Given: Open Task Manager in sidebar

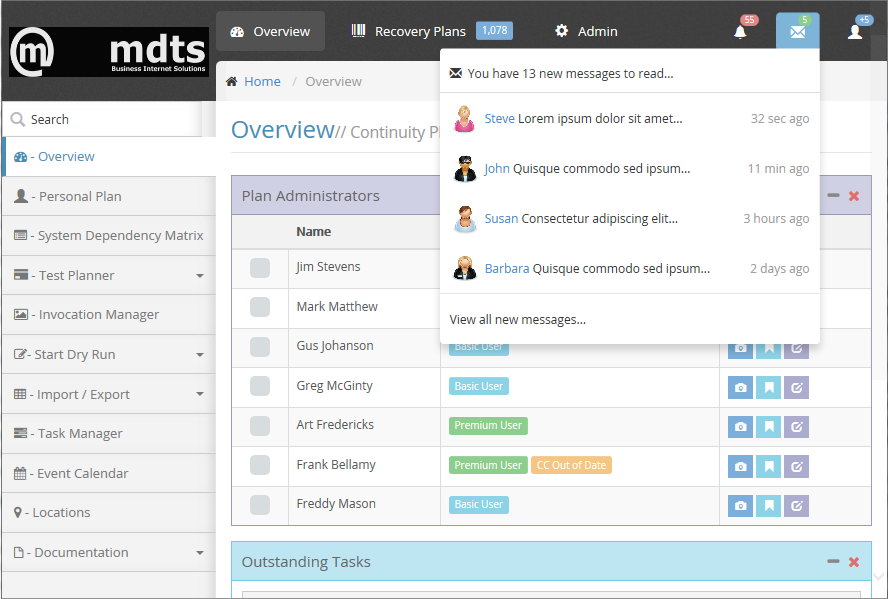Looking at the screenshot, I should 109,434.
